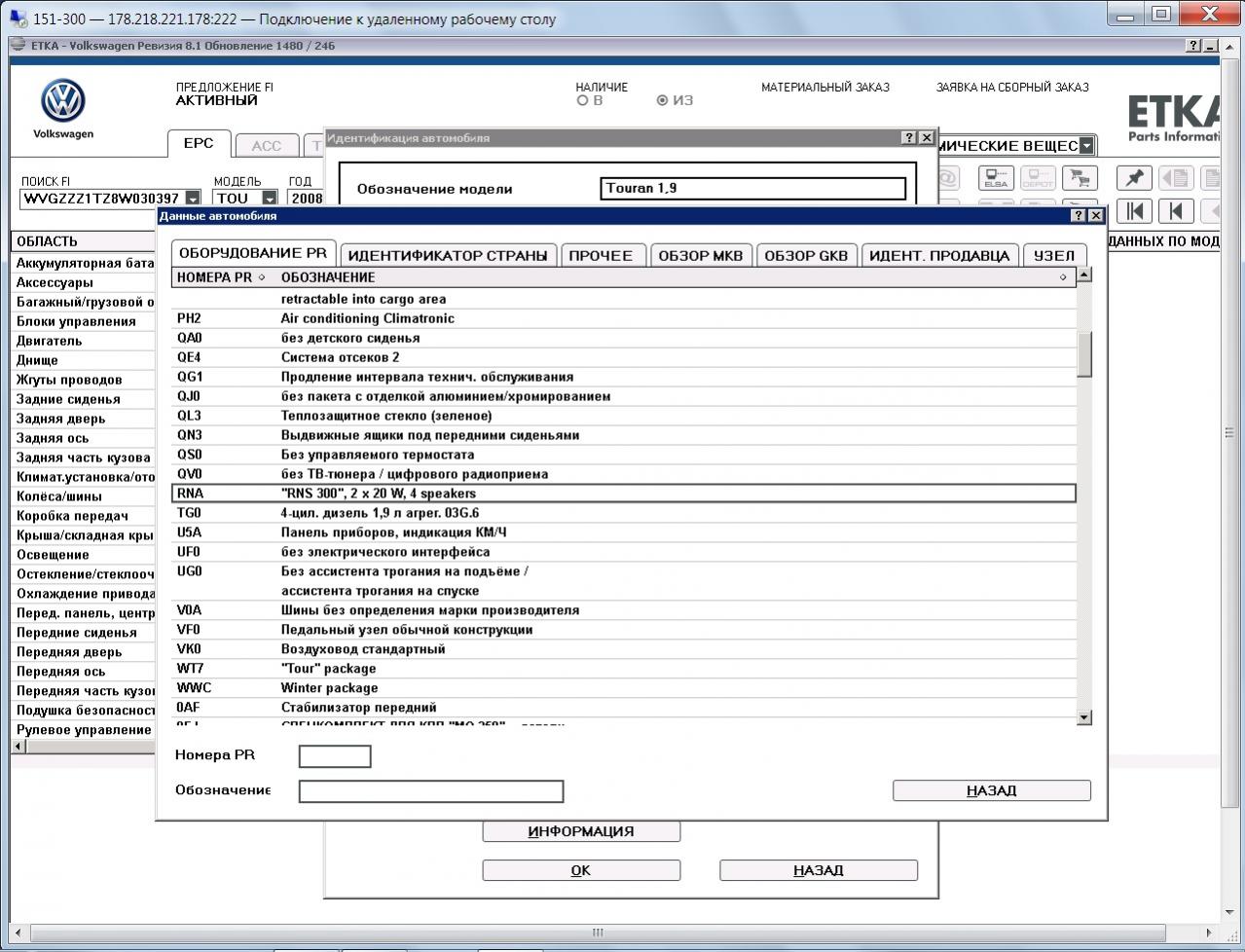
Task: Expand the ХИМИЧЕСКИЕ ВЕЩЕСТВА tab dropdown
Action: (1086, 146)
